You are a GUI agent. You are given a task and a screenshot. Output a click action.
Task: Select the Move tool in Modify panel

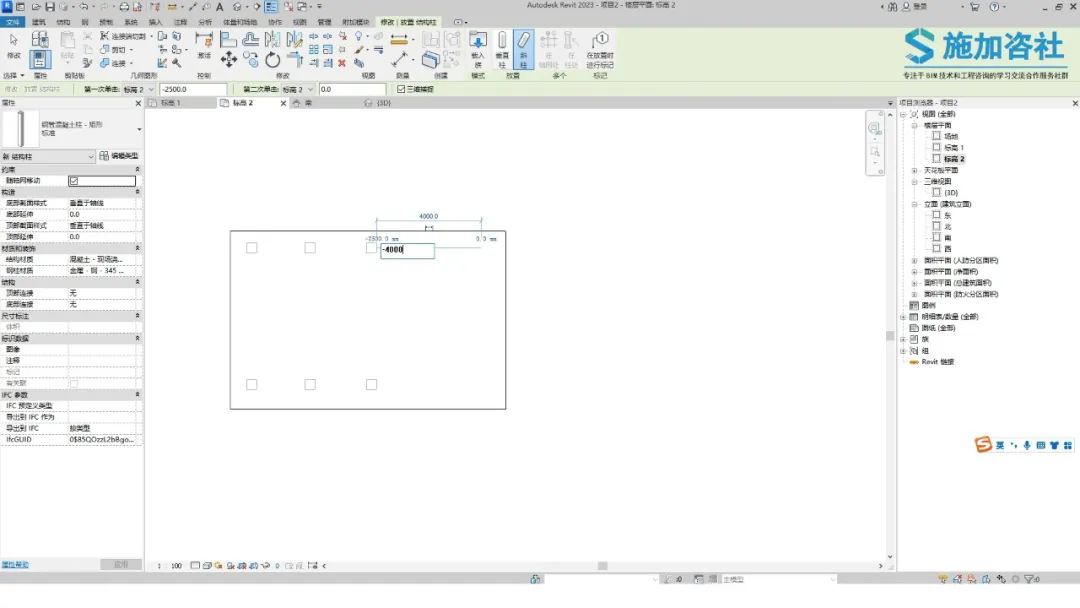click(229, 60)
